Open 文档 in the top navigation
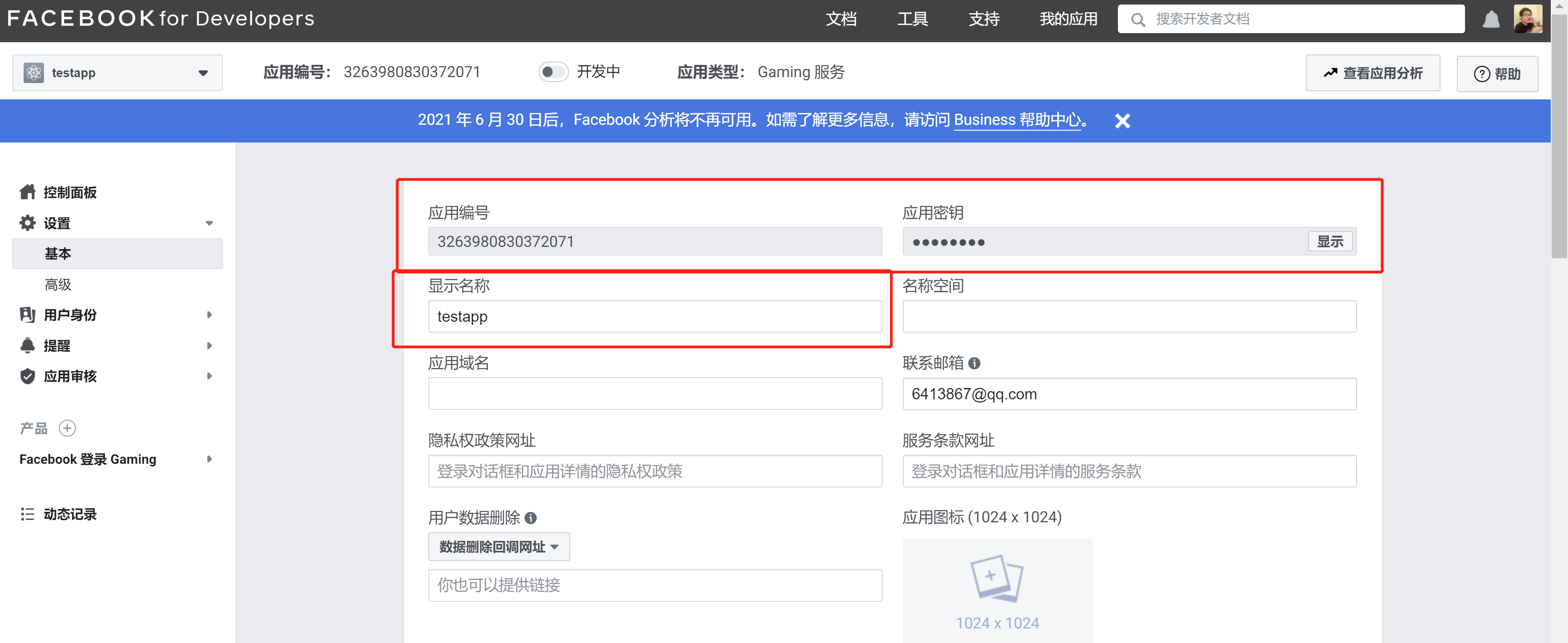 (x=841, y=20)
